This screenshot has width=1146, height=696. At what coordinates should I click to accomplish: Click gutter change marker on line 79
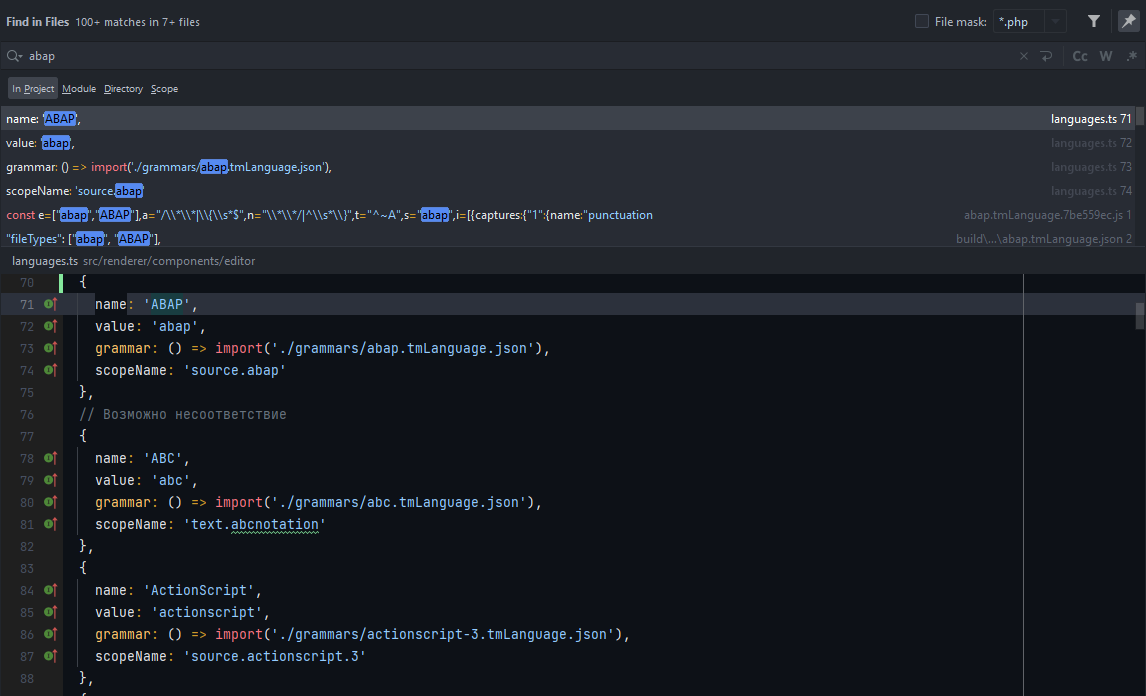[50, 480]
